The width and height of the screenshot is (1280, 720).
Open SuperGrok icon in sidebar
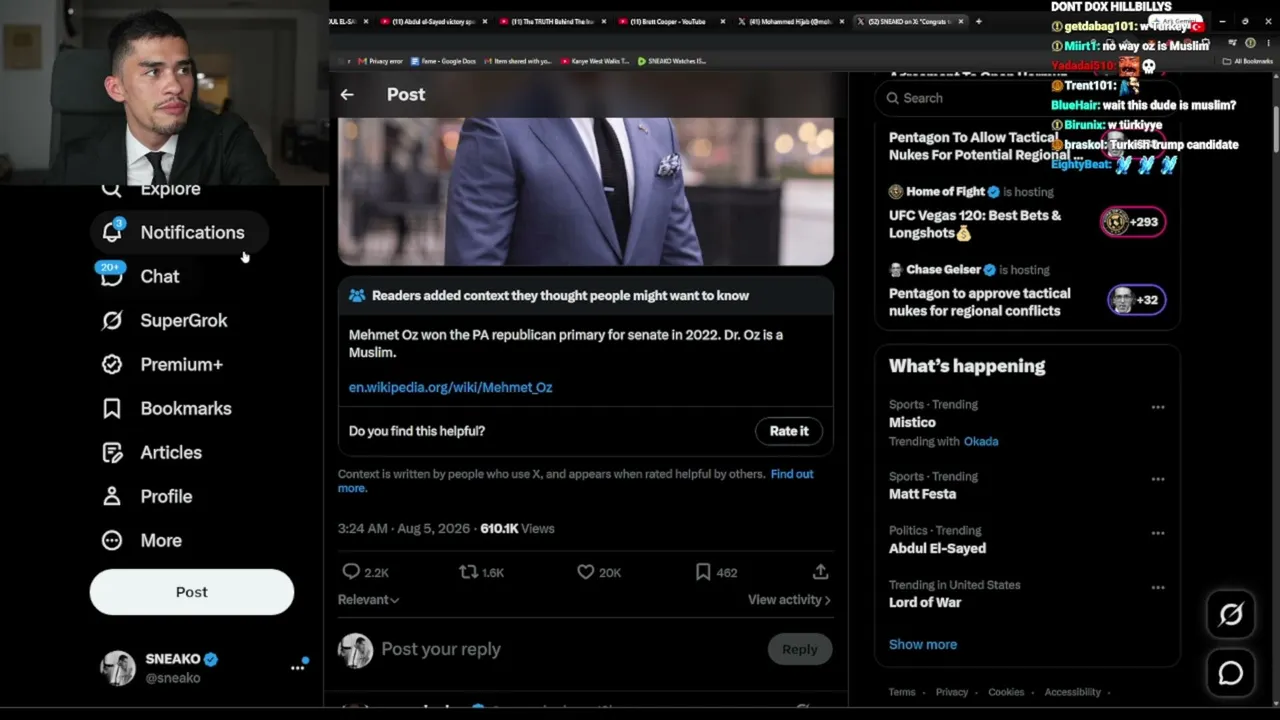(x=112, y=320)
